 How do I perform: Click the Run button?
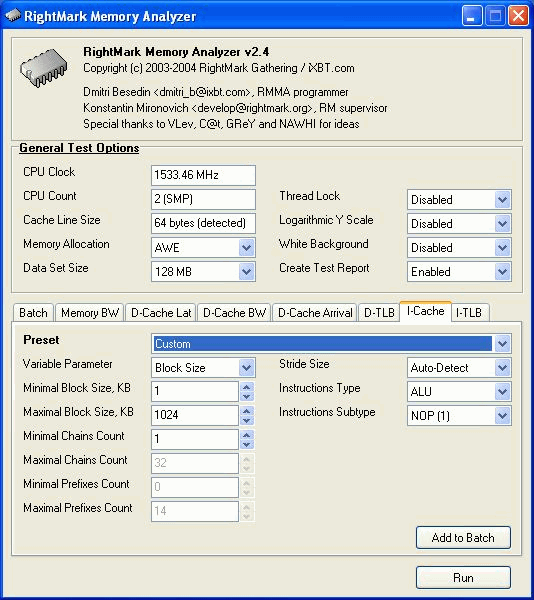(x=463, y=577)
